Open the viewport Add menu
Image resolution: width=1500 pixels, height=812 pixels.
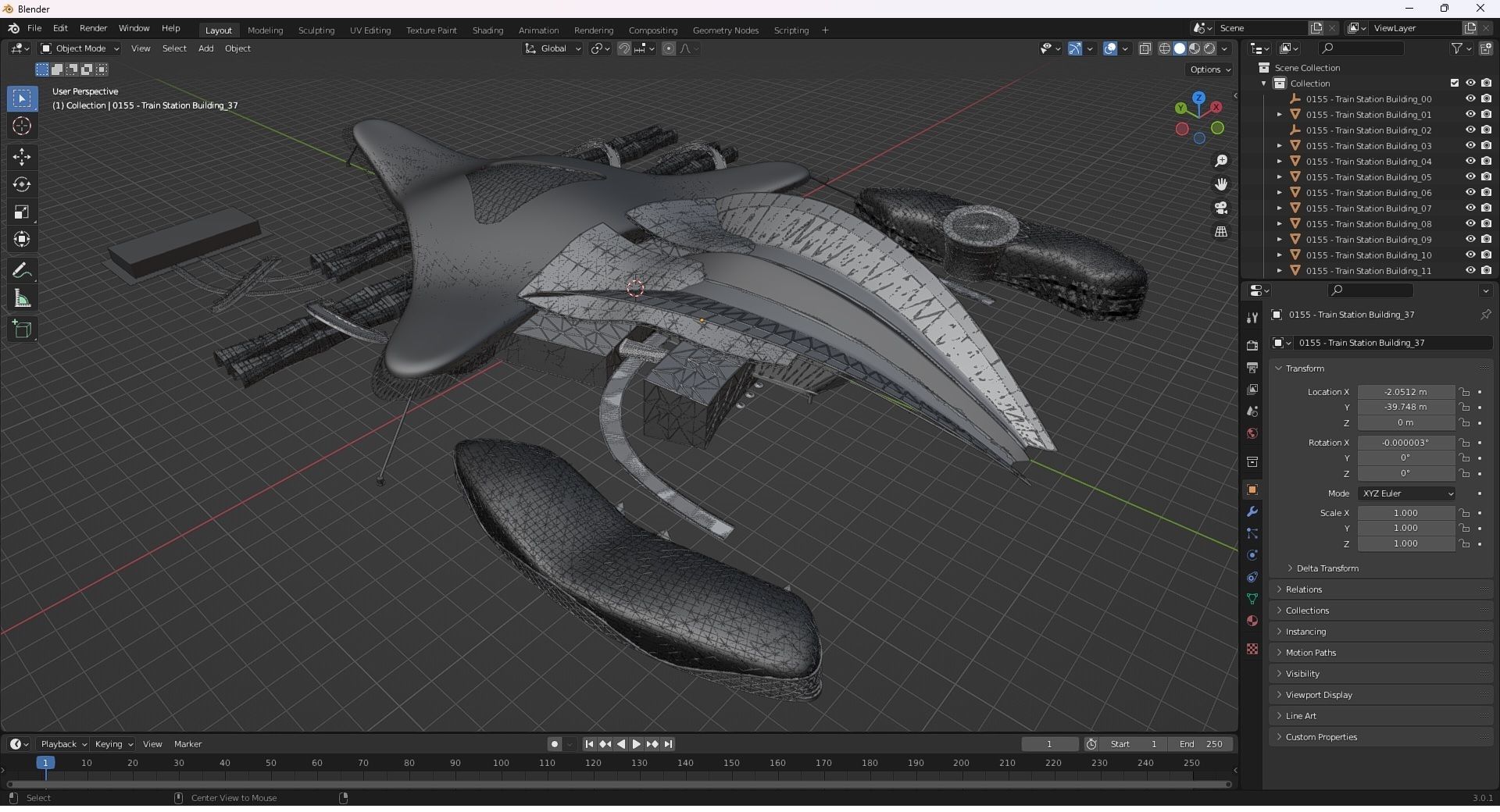click(205, 48)
